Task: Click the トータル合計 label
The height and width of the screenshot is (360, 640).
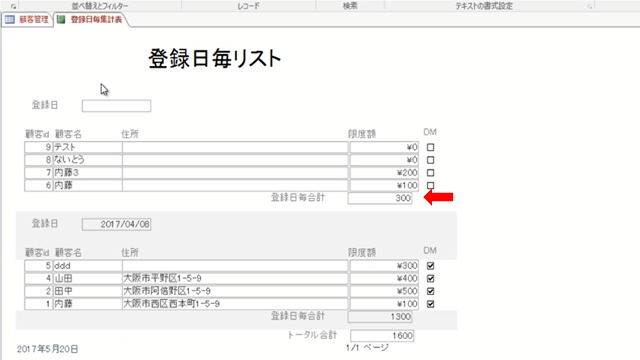Action: (x=312, y=335)
